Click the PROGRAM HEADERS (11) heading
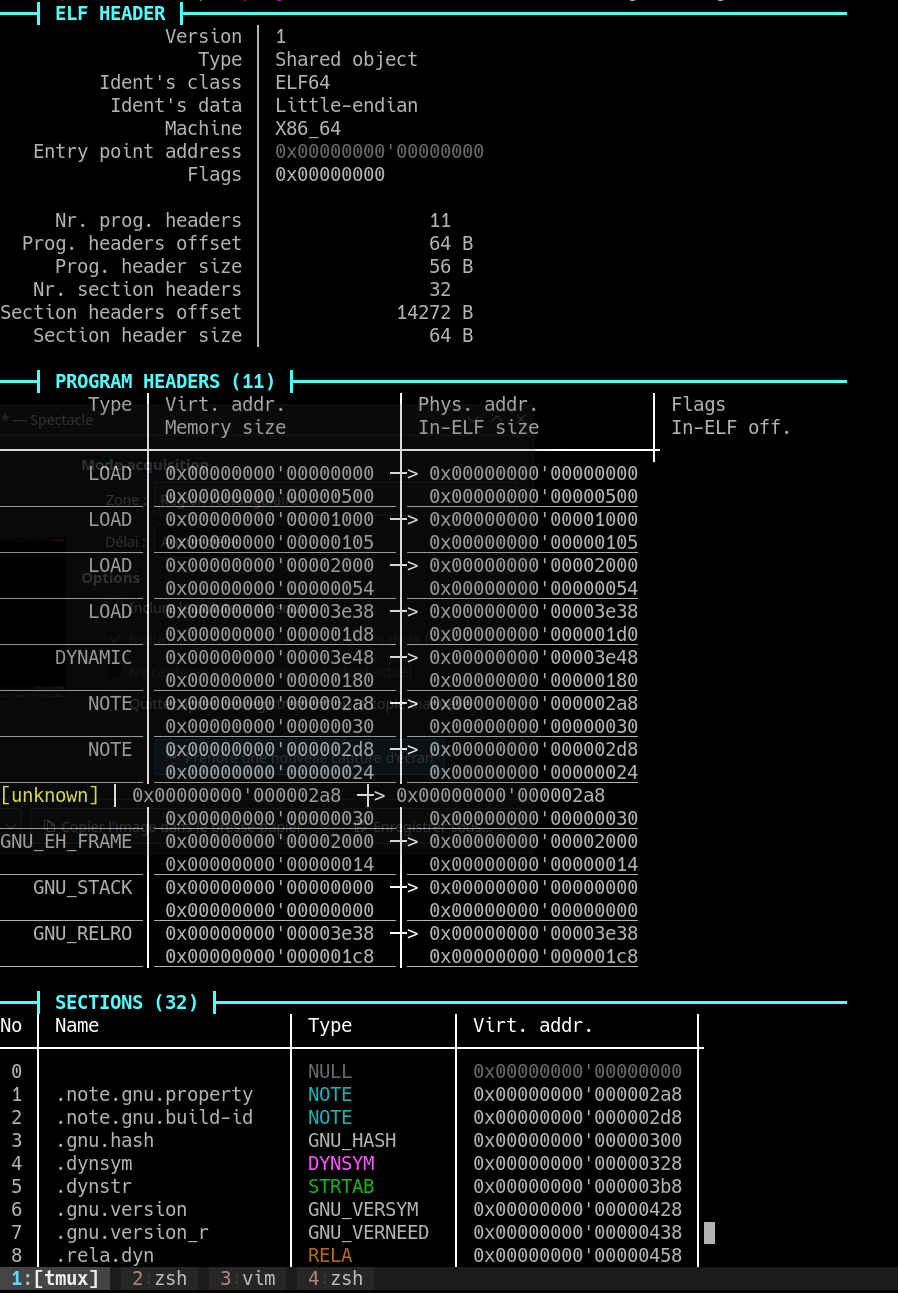 (x=165, y=381)
